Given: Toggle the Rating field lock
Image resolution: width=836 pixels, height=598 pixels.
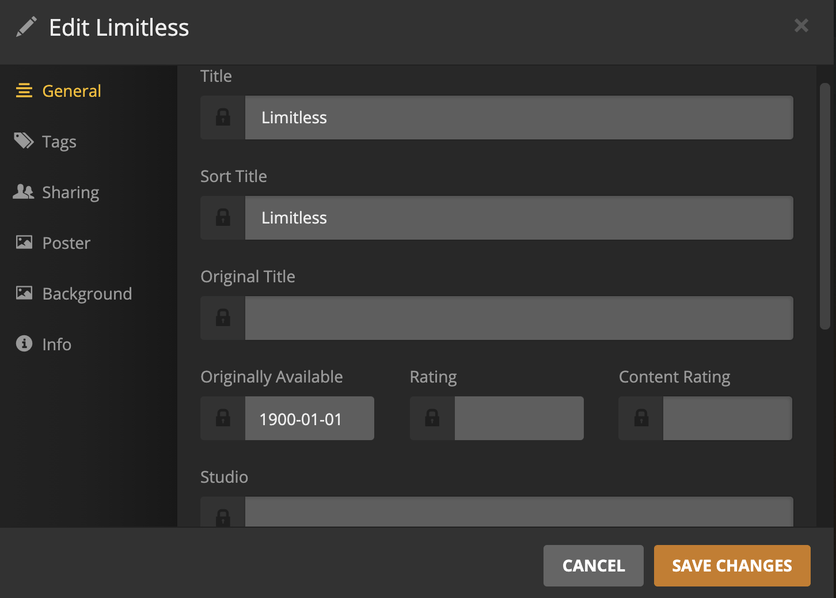Looking at the screenshot, I should [x=432, y=419].
